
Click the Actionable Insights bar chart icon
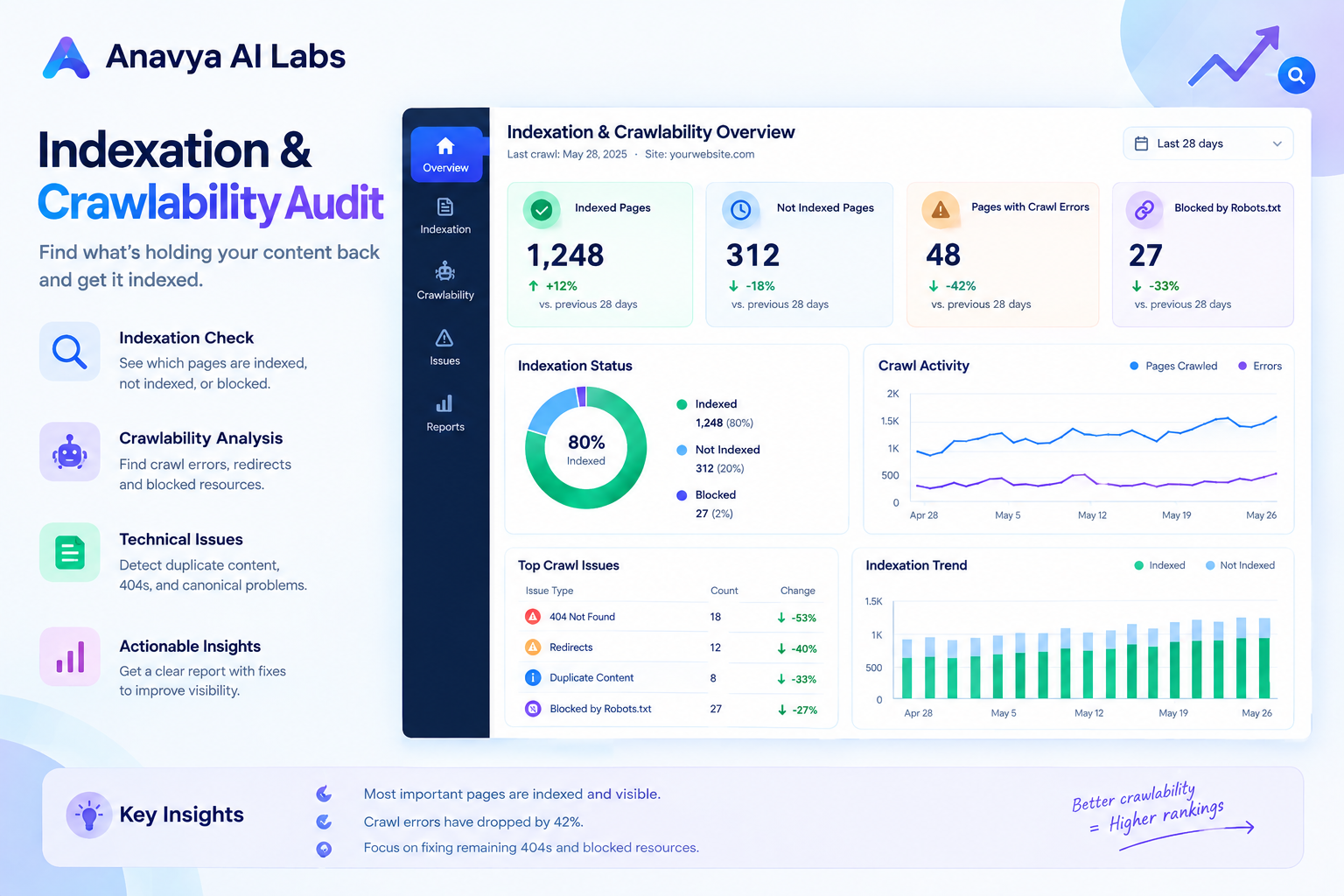[x=70, y=657]
